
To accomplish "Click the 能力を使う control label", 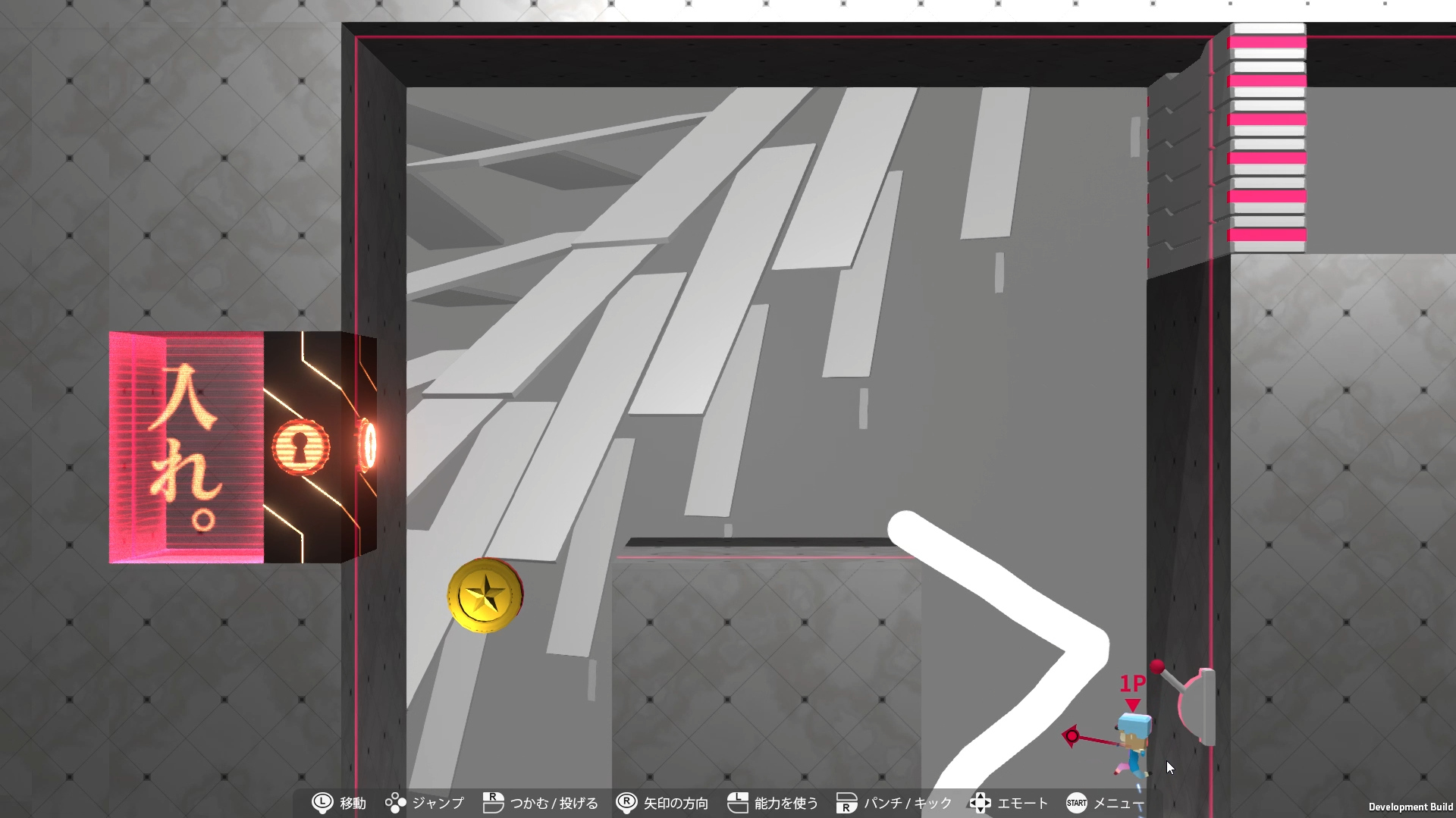I will click(x=786, y=804).
